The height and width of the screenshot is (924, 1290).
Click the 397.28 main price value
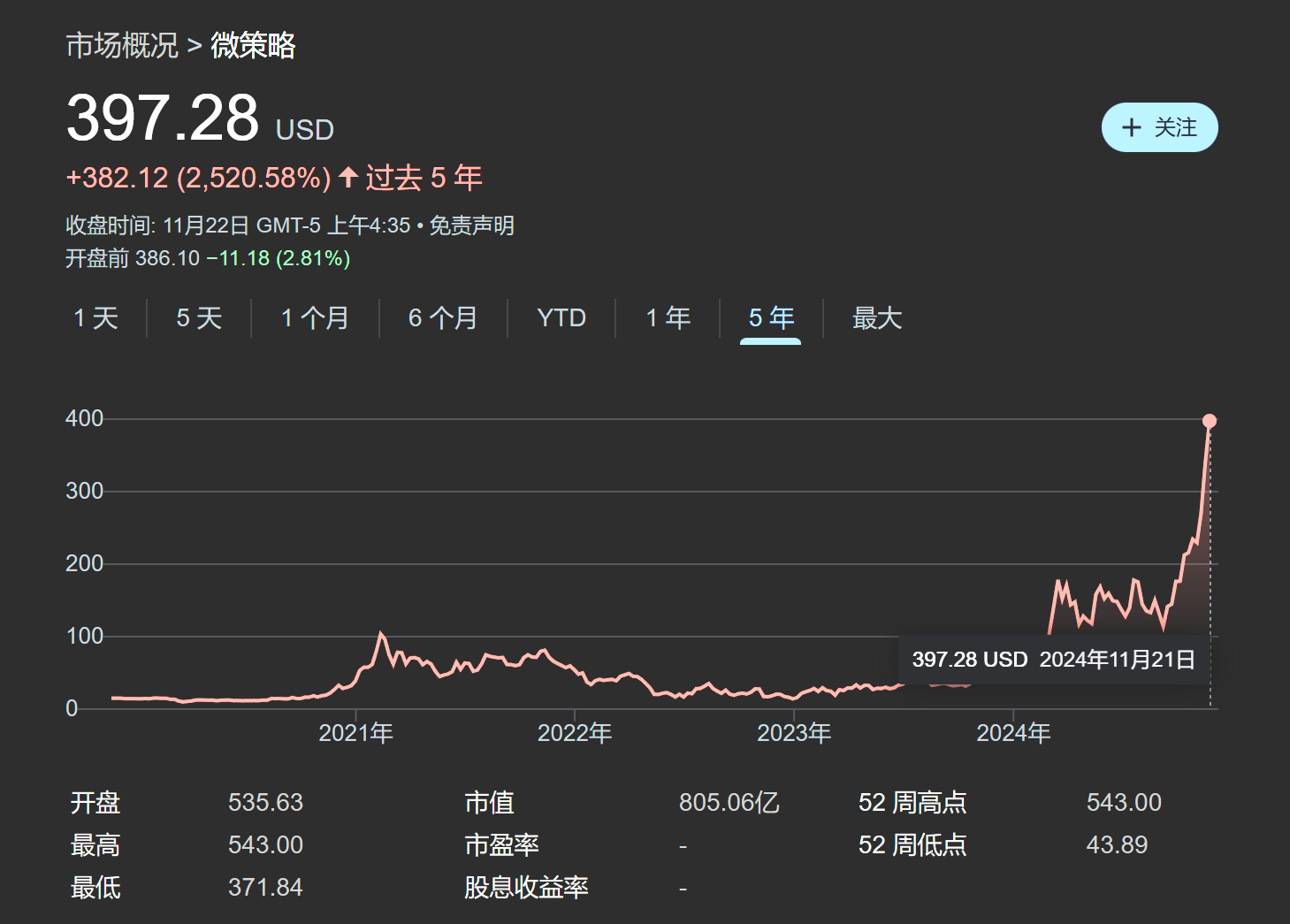click(163, 118)
